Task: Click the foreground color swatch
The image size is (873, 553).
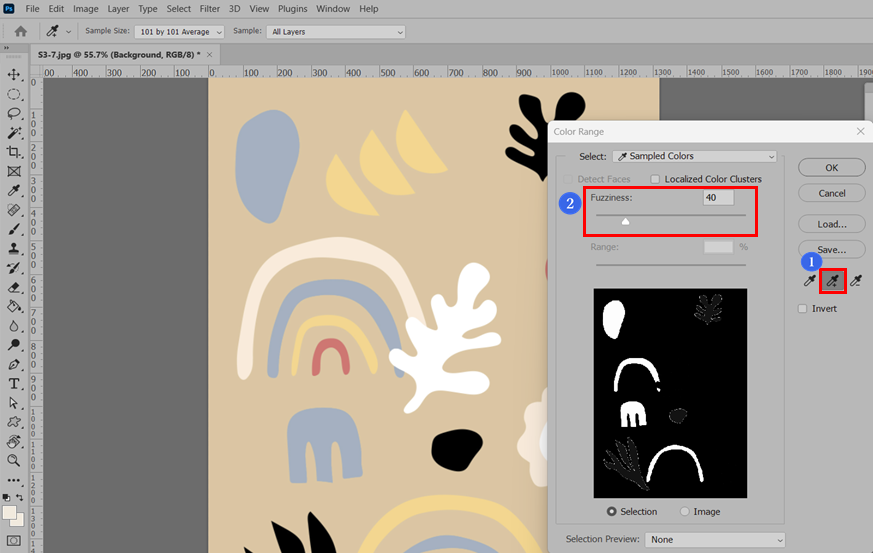Action: pyautogui.click(x=9, y=513)
